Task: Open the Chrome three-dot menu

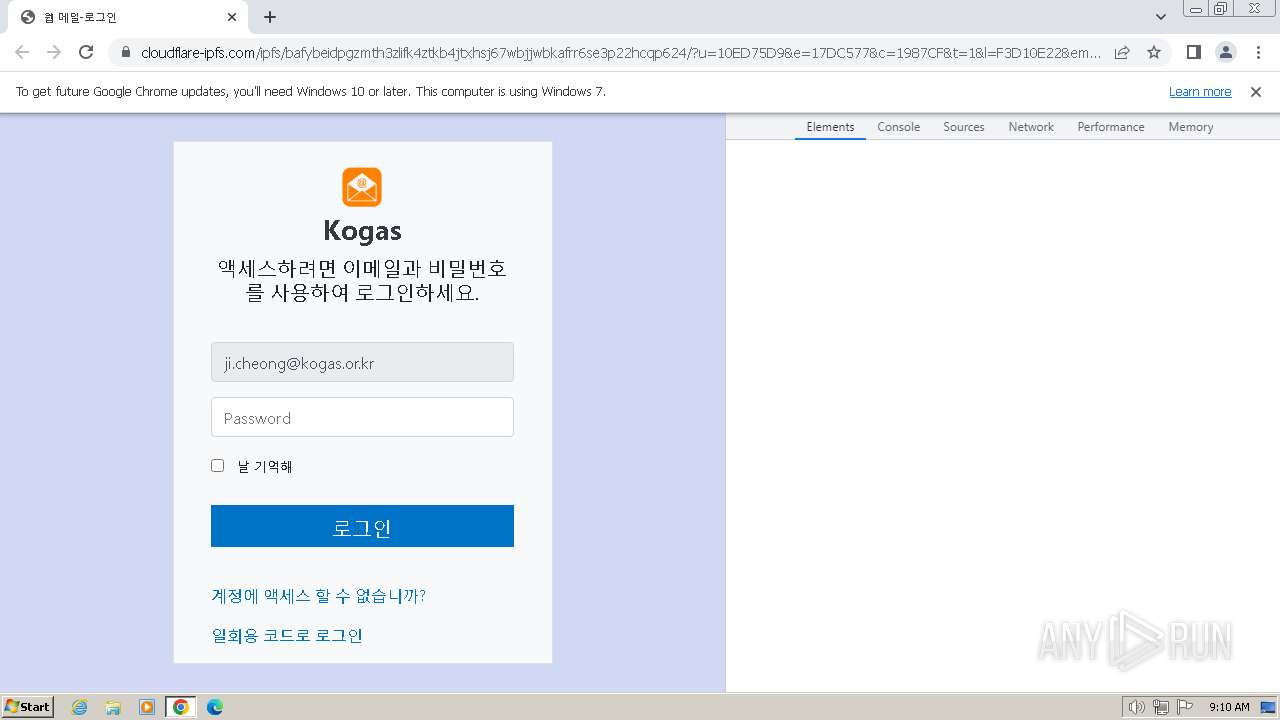Action: [1257, 52]
